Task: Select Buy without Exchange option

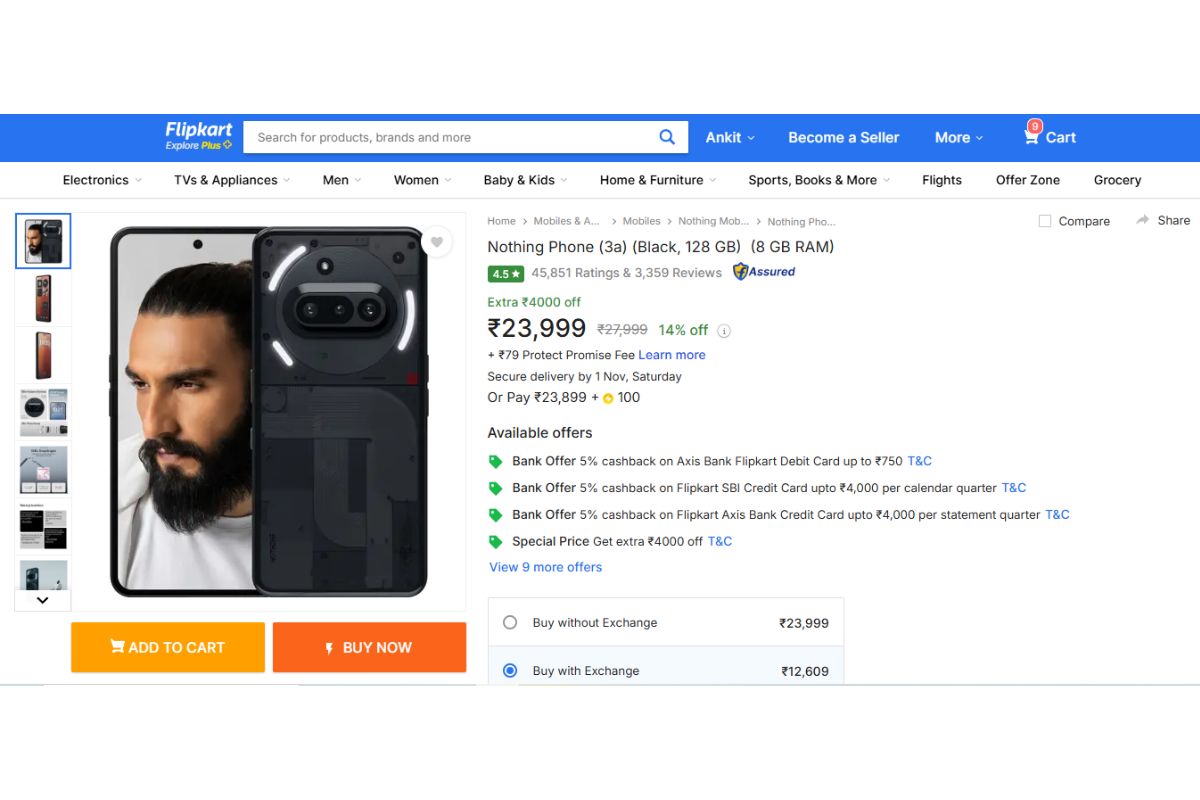Action: [x=510, y=622]
